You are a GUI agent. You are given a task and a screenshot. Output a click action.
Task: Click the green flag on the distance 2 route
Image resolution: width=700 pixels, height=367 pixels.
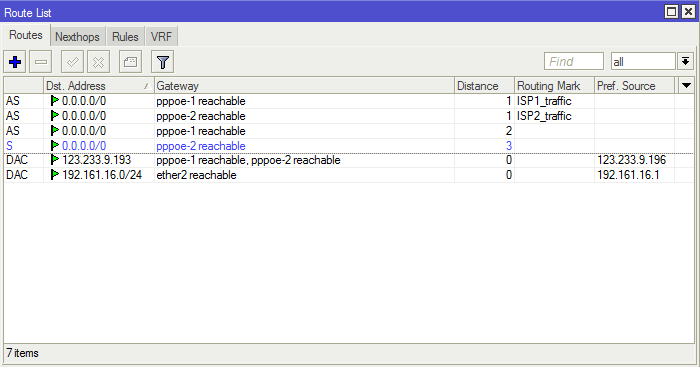(55, 131)
